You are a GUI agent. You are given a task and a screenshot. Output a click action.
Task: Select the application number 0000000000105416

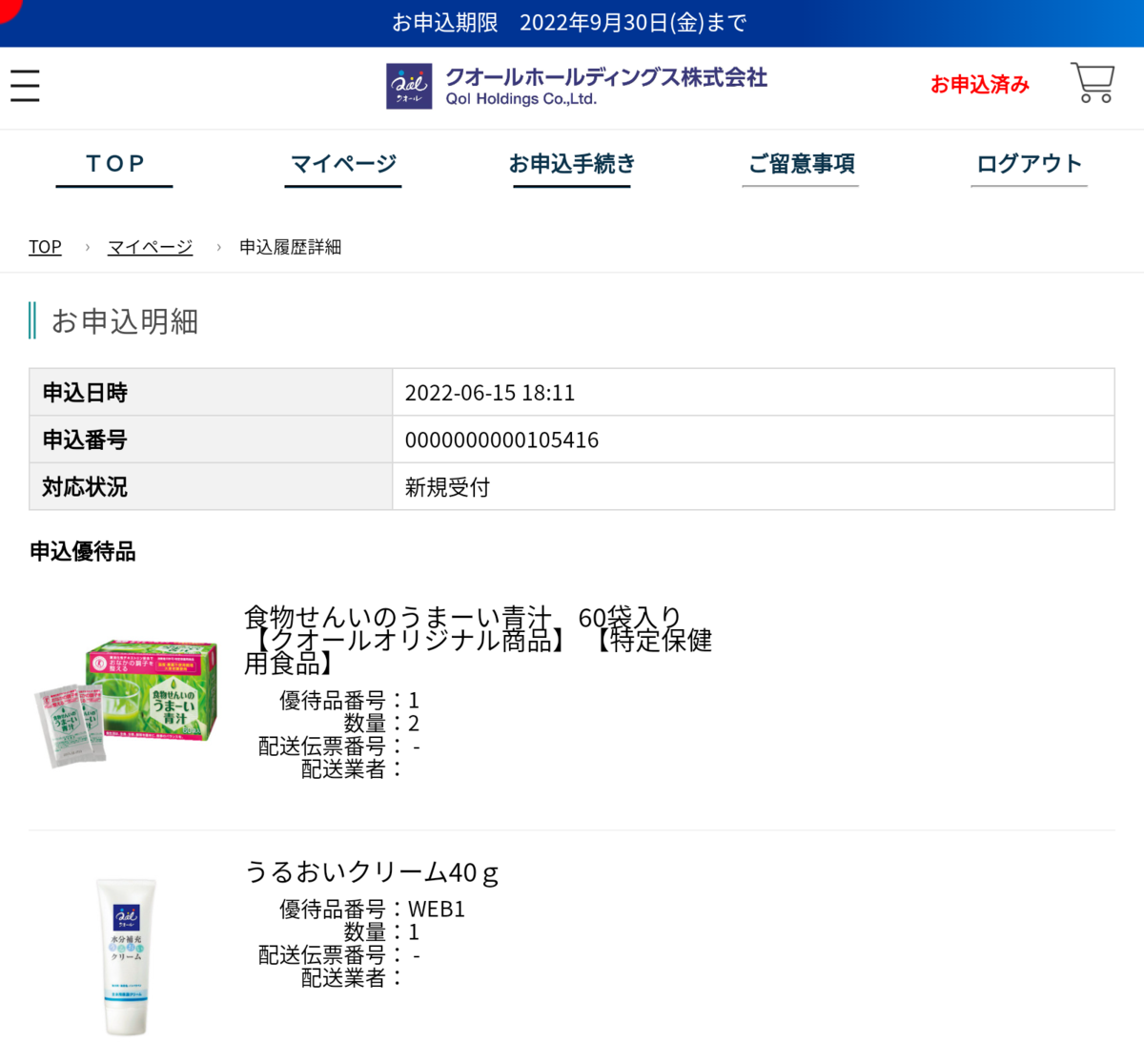(x=501, y=440)
